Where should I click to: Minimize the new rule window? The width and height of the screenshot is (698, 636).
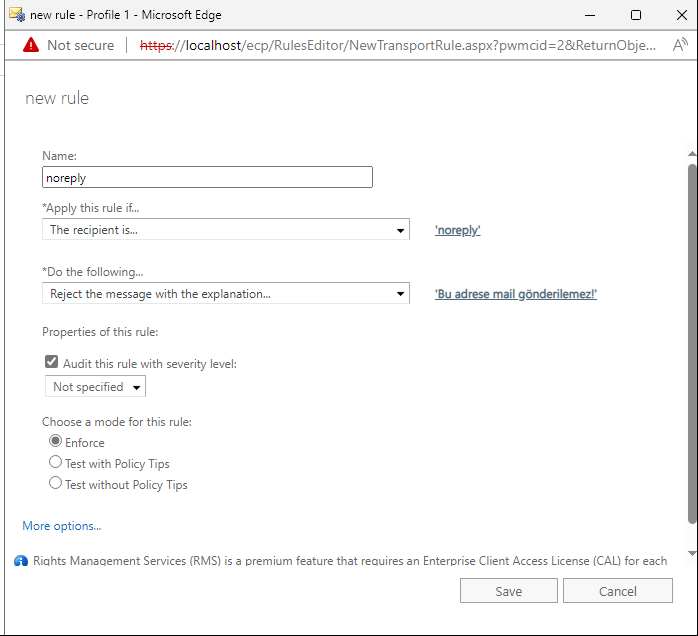point(589,15)
